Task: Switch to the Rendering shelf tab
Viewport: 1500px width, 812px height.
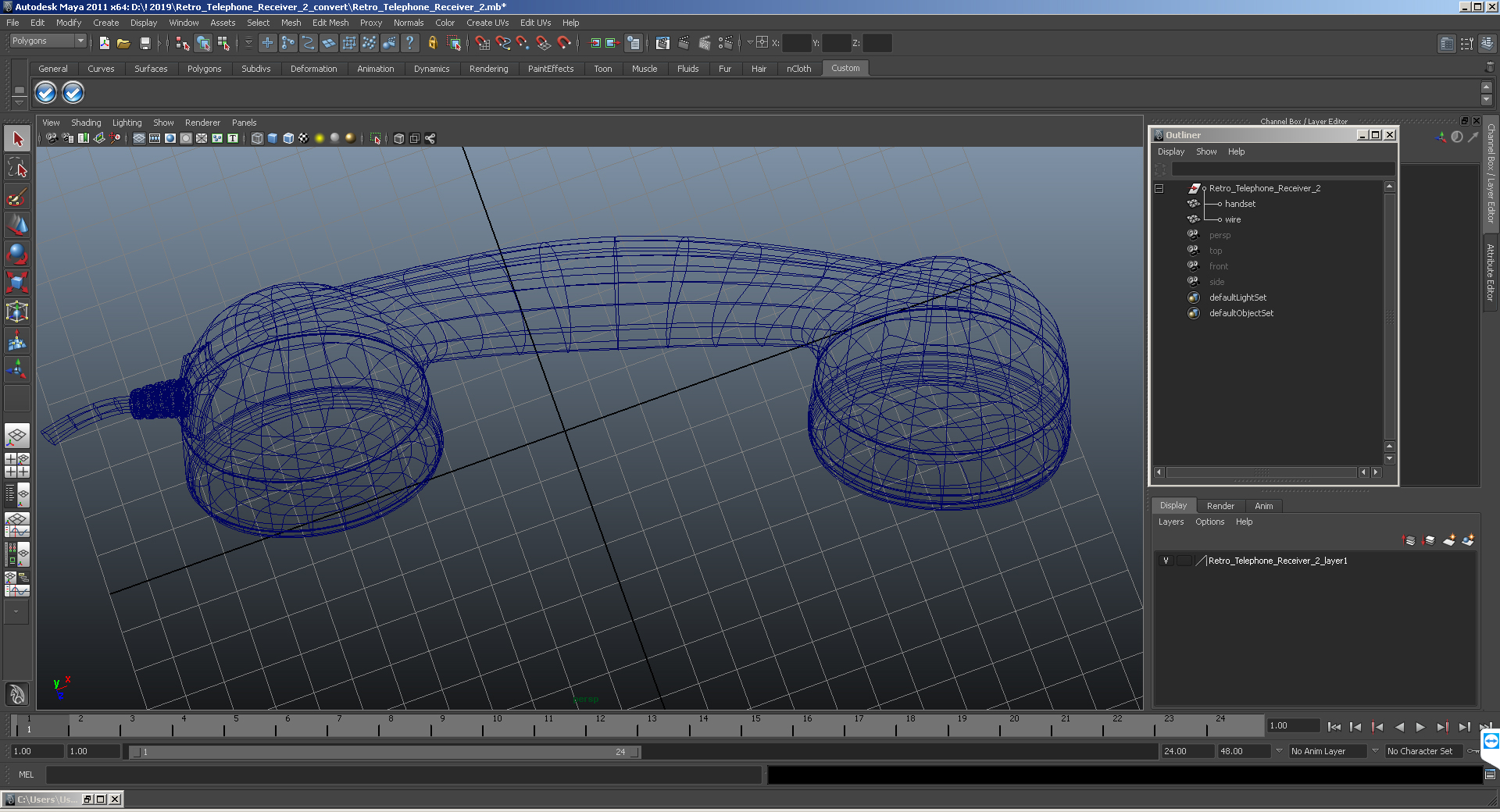Action: click(x=488, y=69)
